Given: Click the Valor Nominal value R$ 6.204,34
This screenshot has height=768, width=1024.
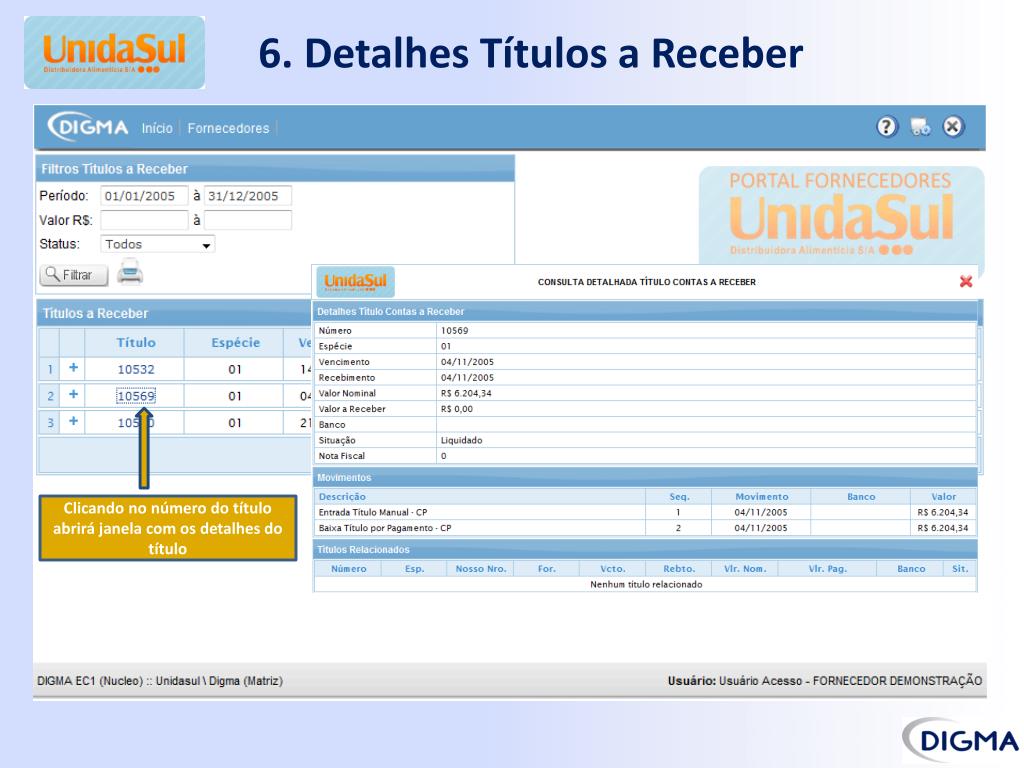Looking at the screenshot, I should tap(466, 393).
